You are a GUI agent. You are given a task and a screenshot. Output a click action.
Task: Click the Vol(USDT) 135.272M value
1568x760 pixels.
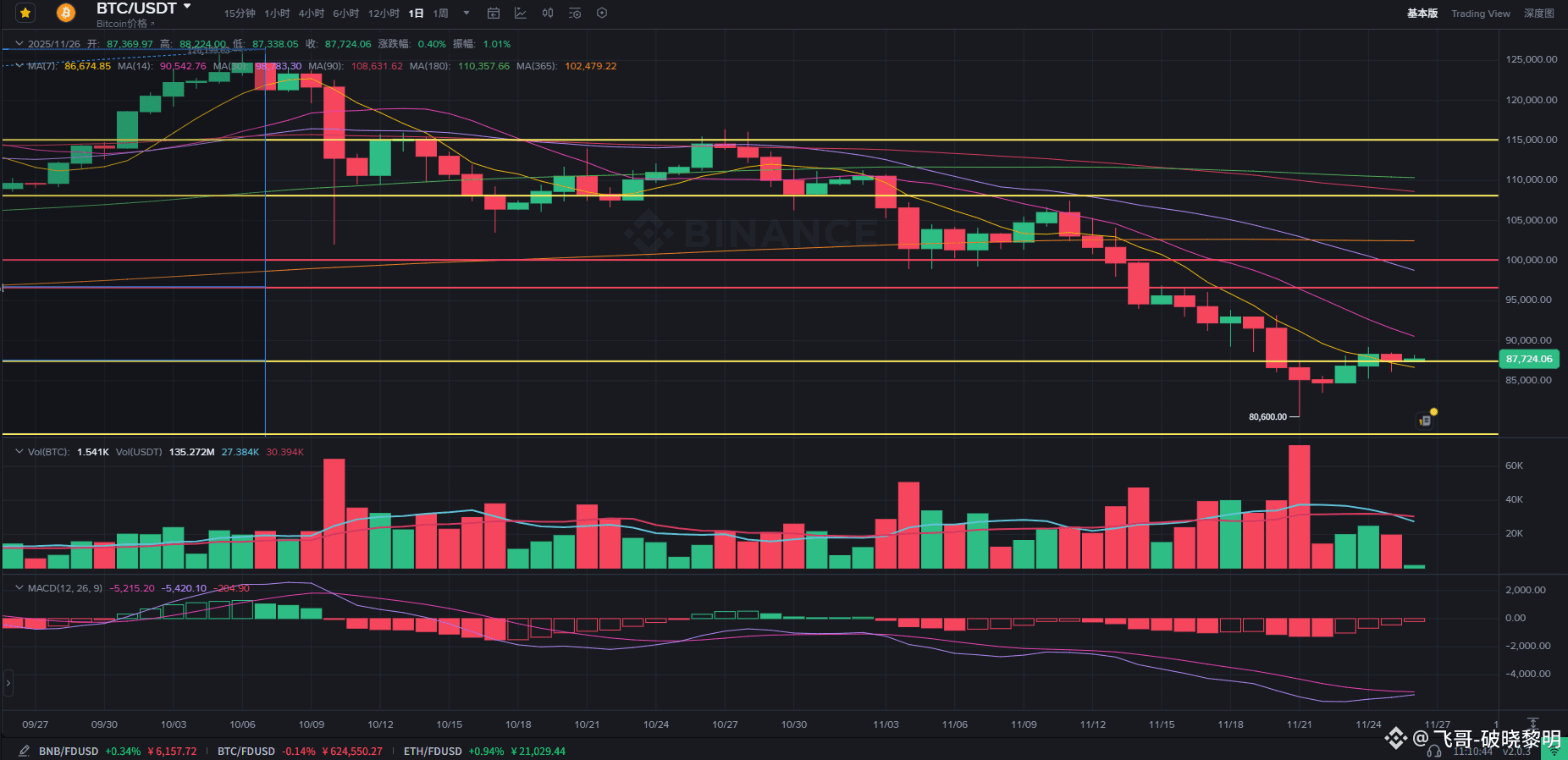tap(191, 452)
